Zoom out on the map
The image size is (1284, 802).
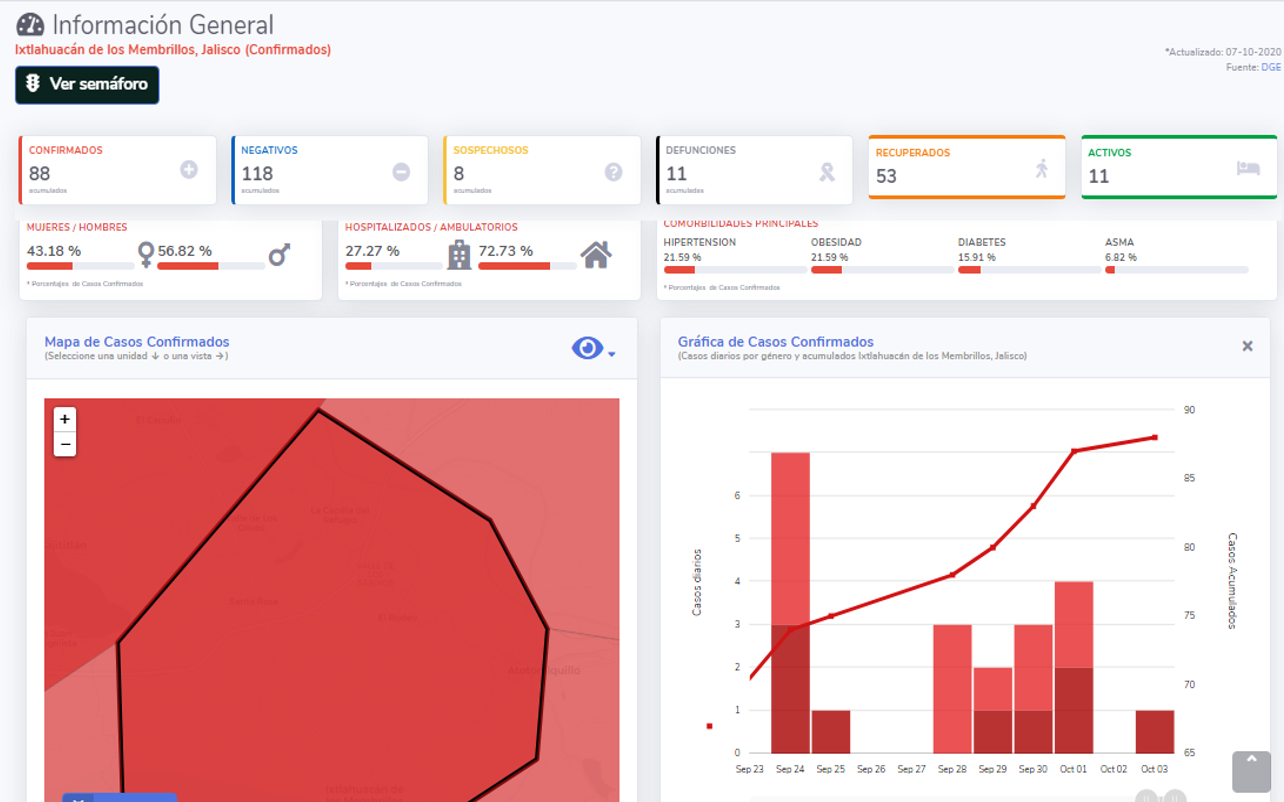pos(65,444)
